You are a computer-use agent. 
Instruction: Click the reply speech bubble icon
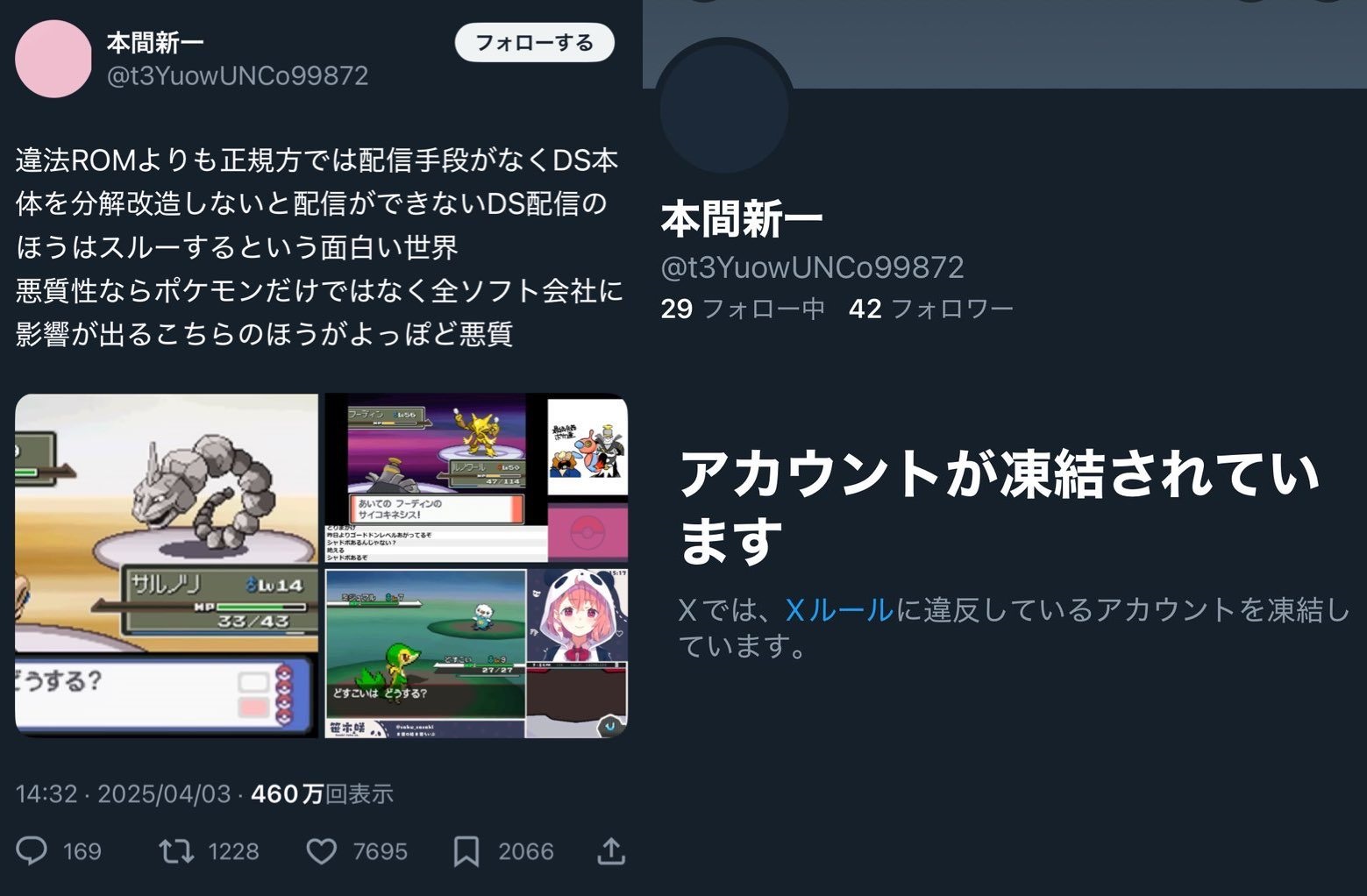pos(32,850)
